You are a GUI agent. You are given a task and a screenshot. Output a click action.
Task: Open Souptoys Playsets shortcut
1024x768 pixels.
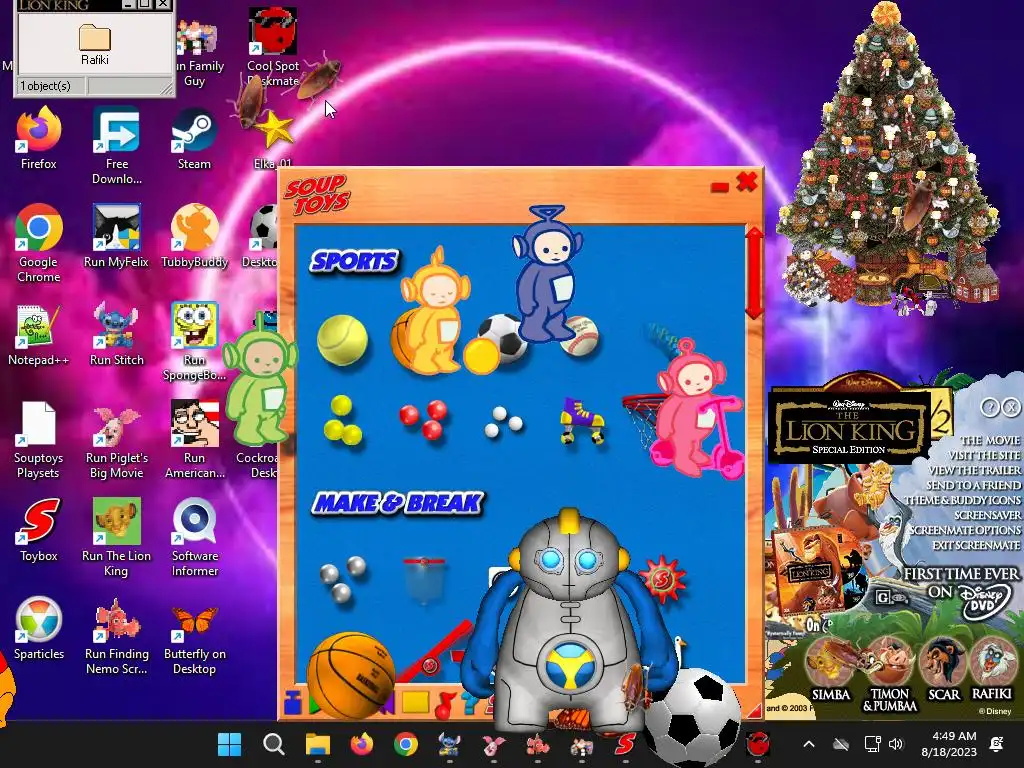click(x=38, y=440)
